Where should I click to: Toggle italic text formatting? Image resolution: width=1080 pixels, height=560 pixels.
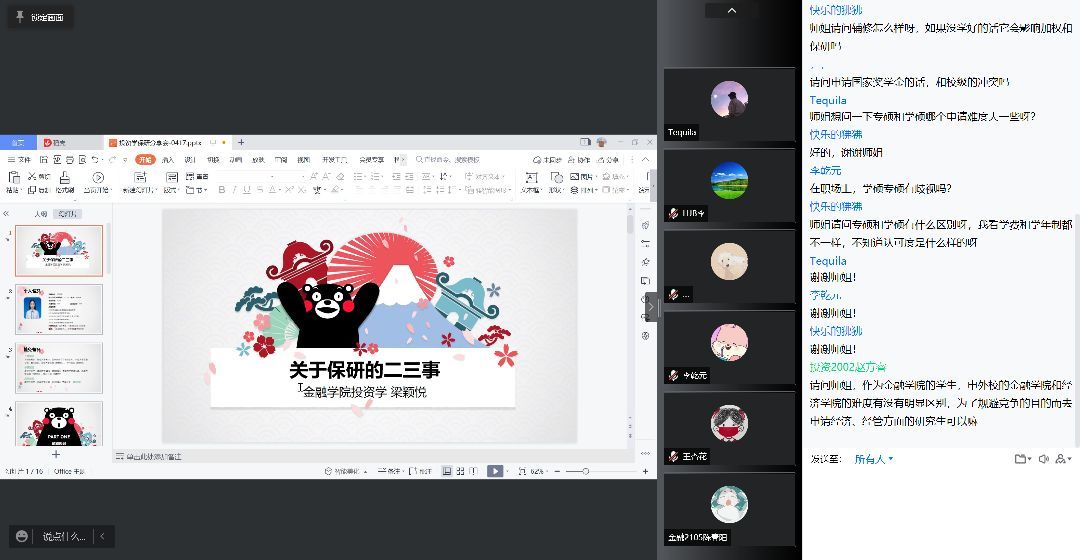point(234,190)
